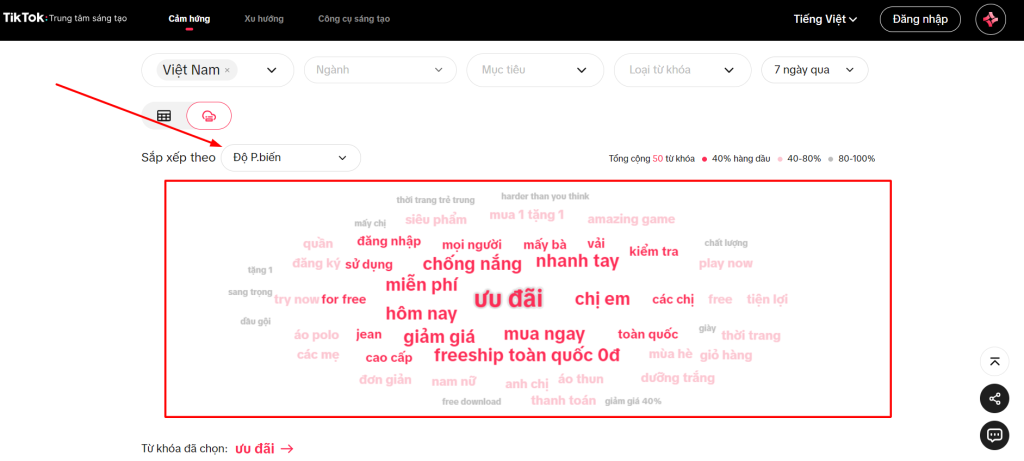1024x461 pixels.
Task: Click the TikTok logo in header
Action: click(x=24, y=19)
